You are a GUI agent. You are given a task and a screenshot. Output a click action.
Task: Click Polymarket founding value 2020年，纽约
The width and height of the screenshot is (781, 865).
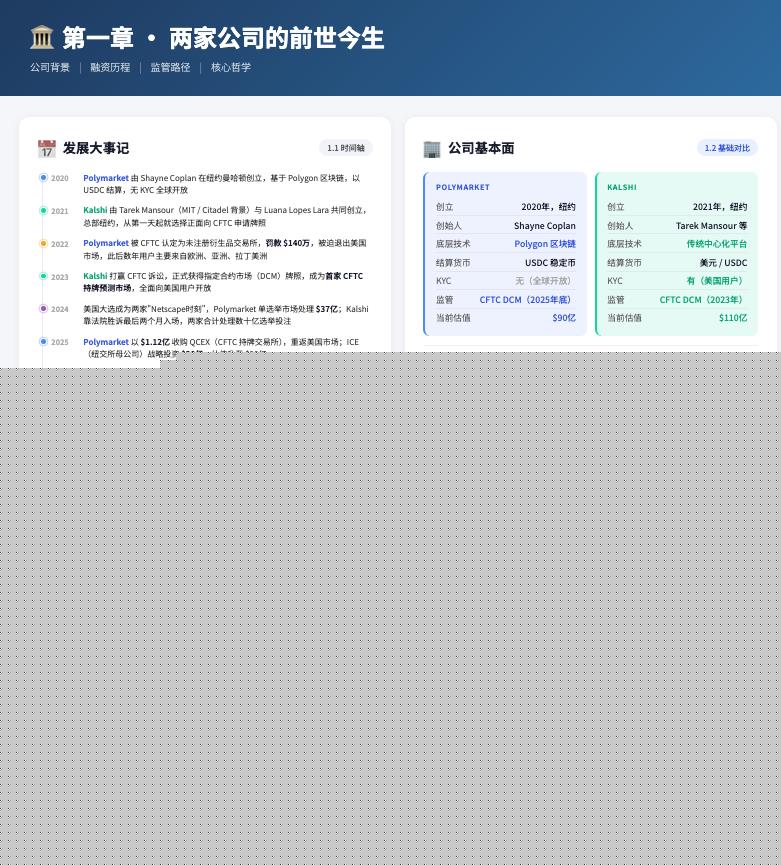coord(548,207)
